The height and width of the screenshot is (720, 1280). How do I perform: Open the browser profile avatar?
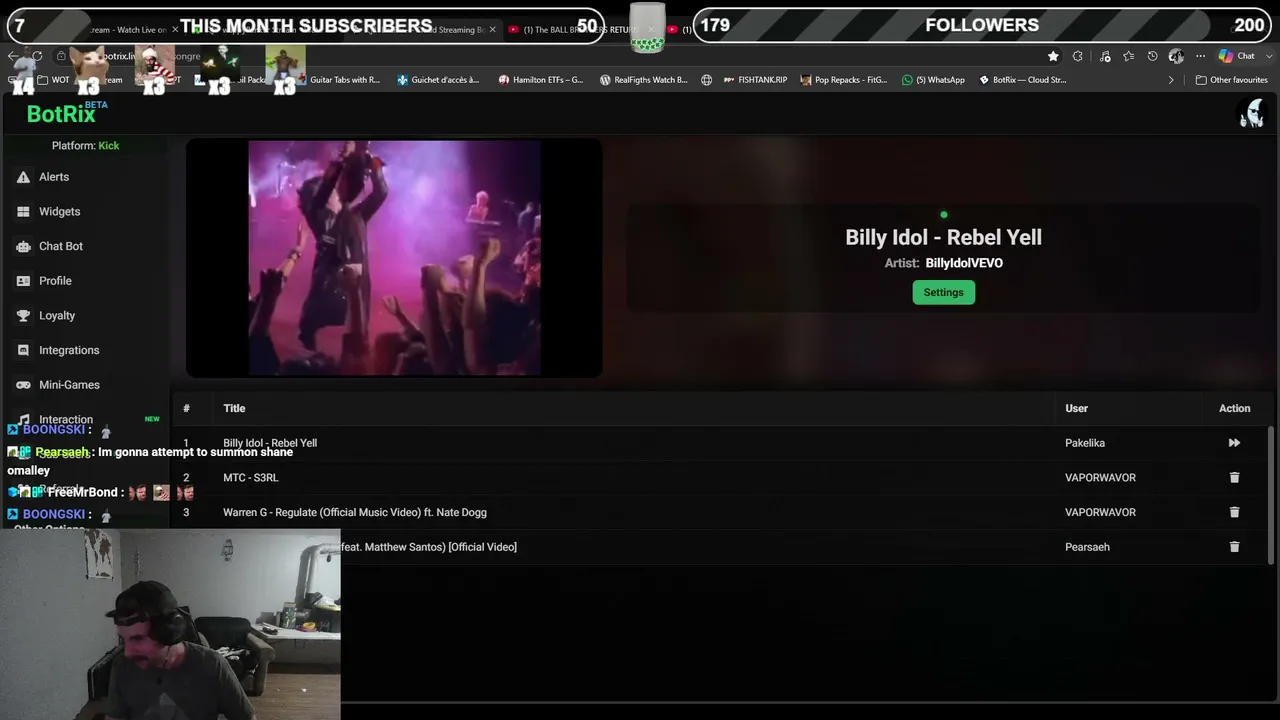1176,56
